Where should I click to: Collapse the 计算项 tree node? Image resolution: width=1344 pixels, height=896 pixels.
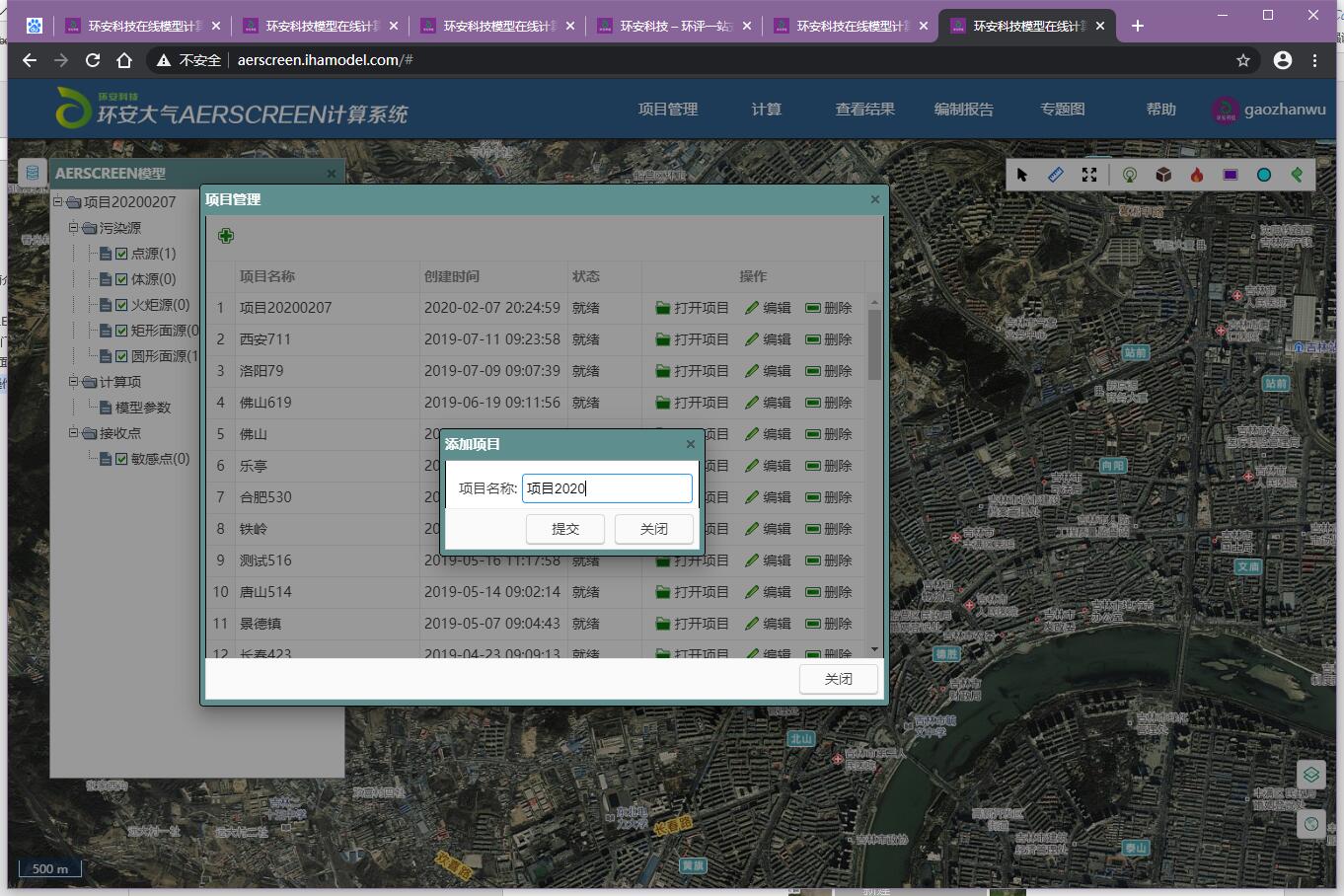74,382
